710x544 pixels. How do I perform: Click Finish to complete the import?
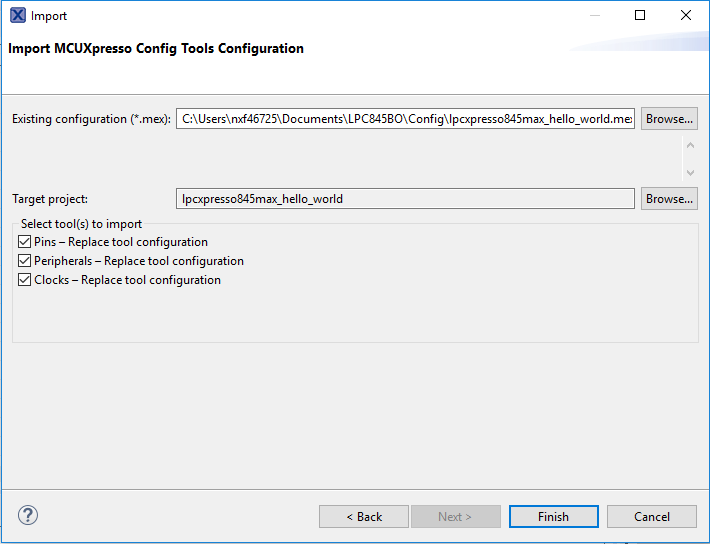pos(553,517)
